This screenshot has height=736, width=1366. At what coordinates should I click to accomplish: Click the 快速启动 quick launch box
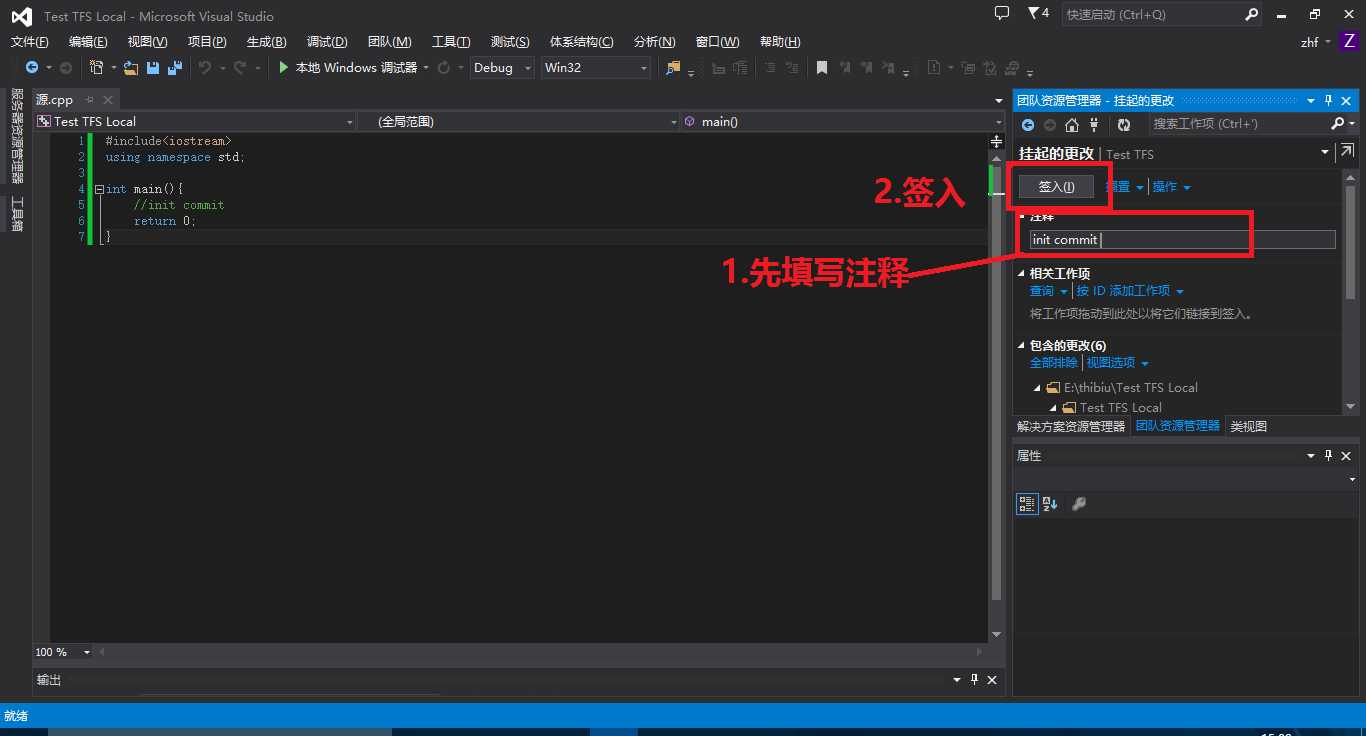coord(1162,15)
